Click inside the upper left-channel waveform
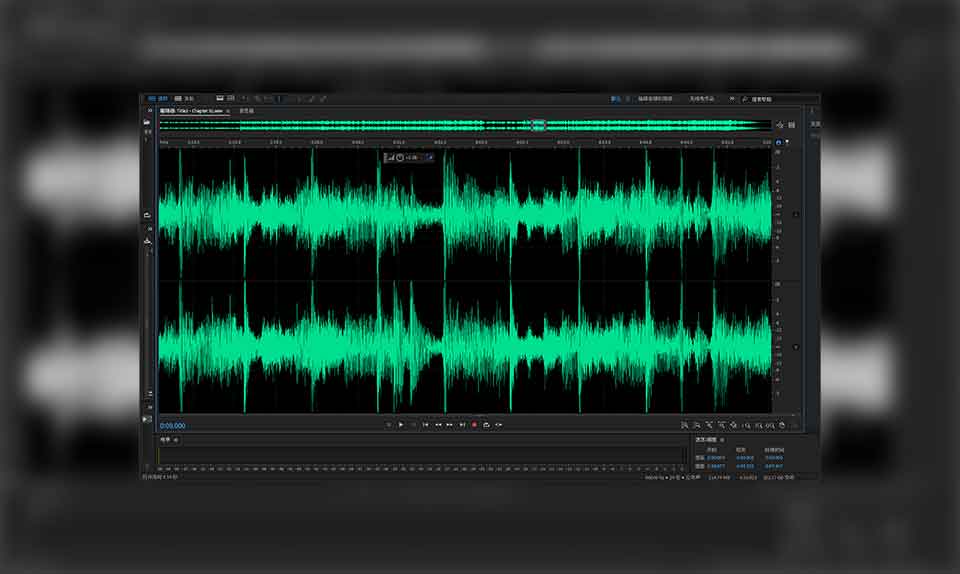The width and height of the screenshot is (960, 574). 465,214
